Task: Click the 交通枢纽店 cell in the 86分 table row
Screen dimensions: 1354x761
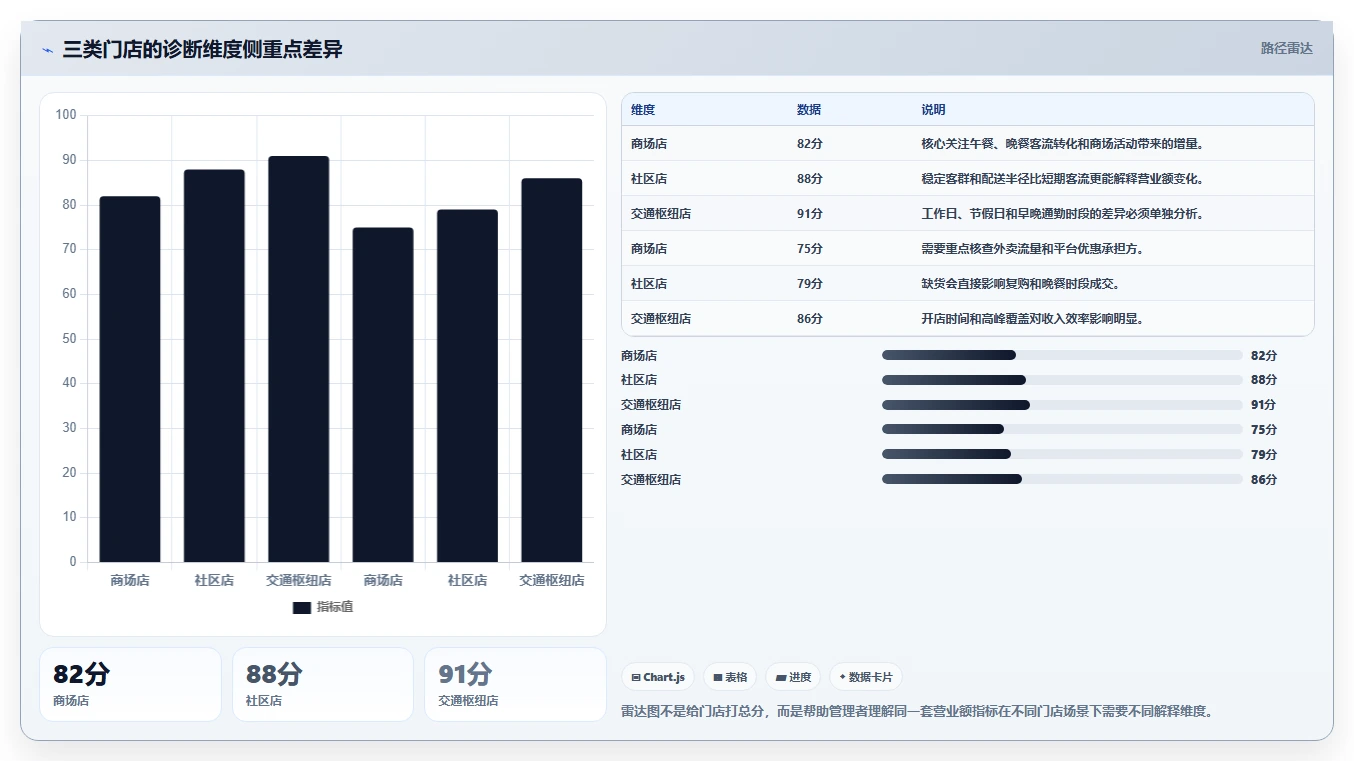Action: pyautogui.click(x=661, y=319)
